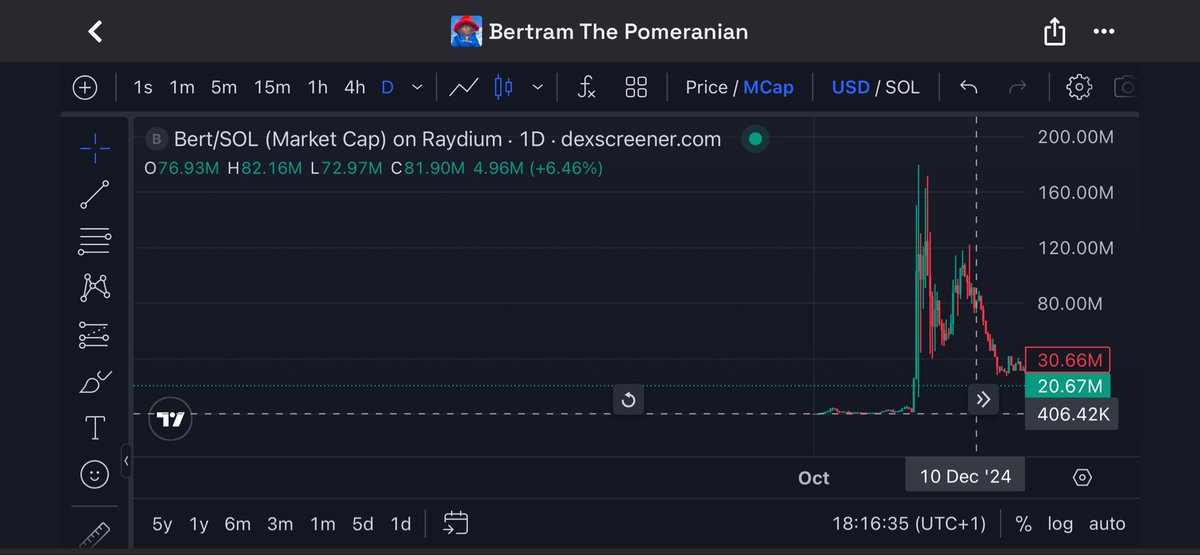Open the indicators fx icon

[x=587, y=87]
